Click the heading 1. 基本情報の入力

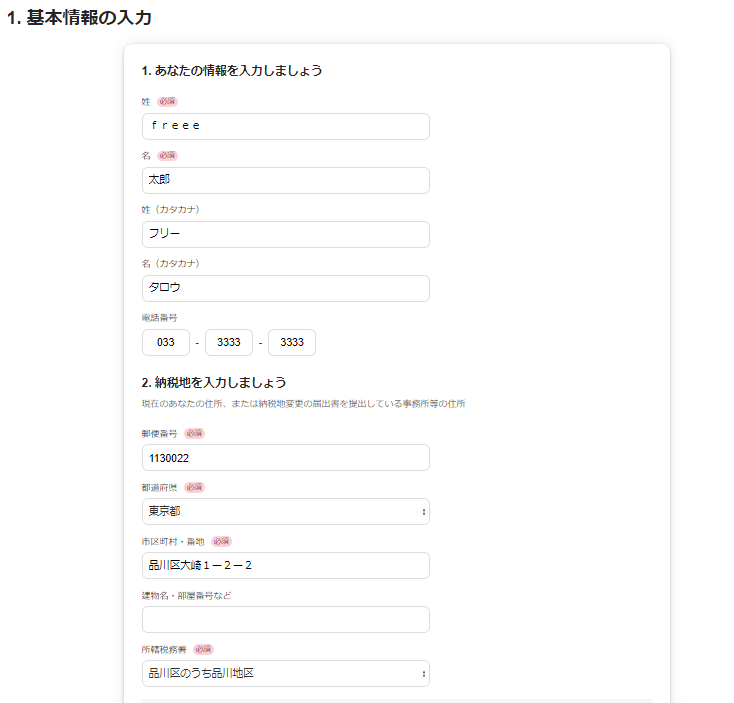(80, 18)
